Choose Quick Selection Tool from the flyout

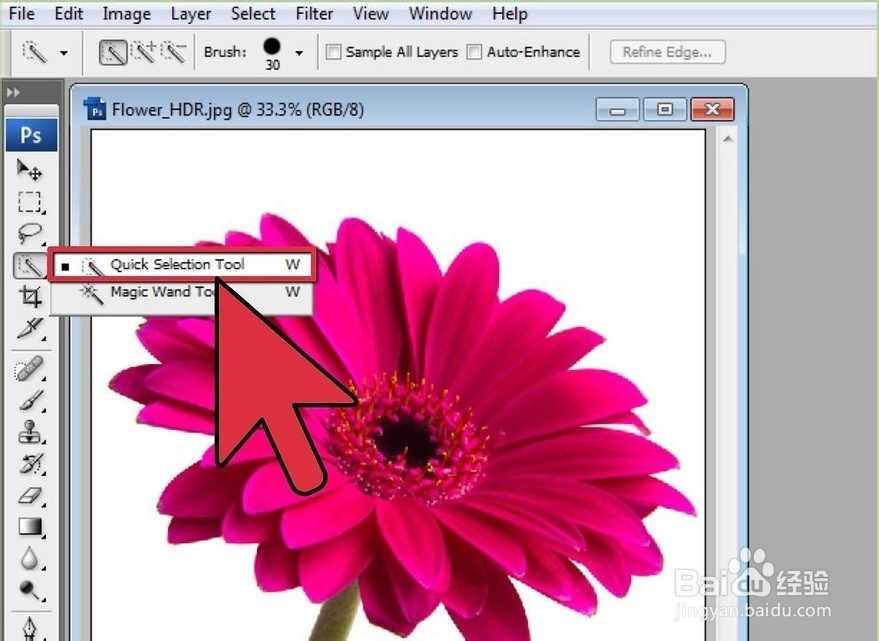[x=181, y=265]
